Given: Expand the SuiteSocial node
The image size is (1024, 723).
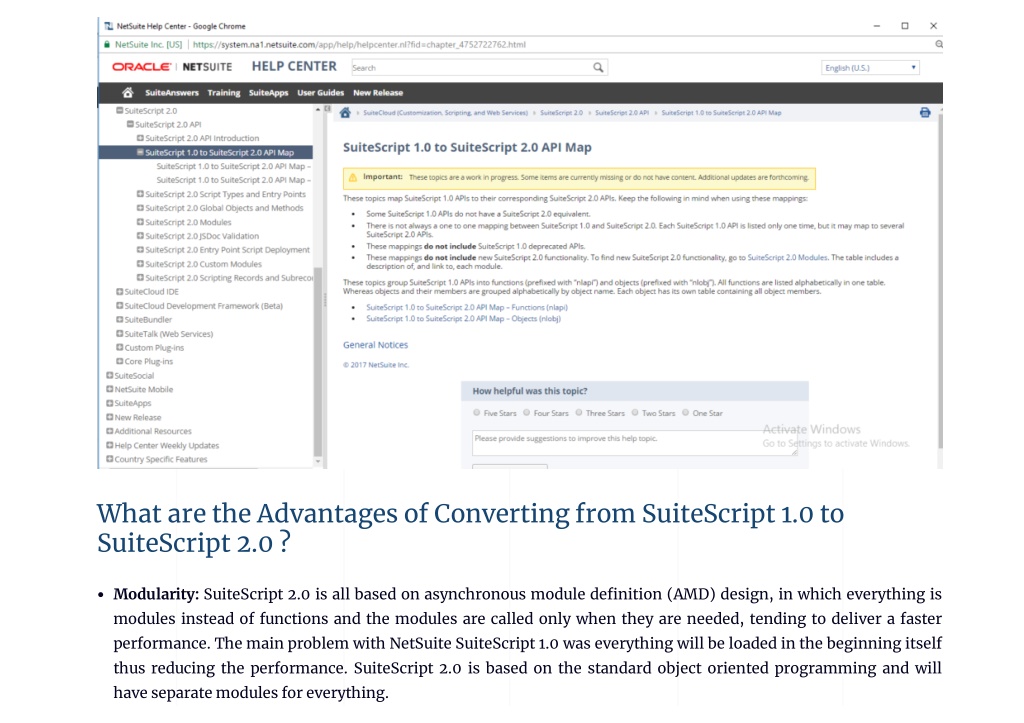Looking at the screenshot, I should coord(110,376).
